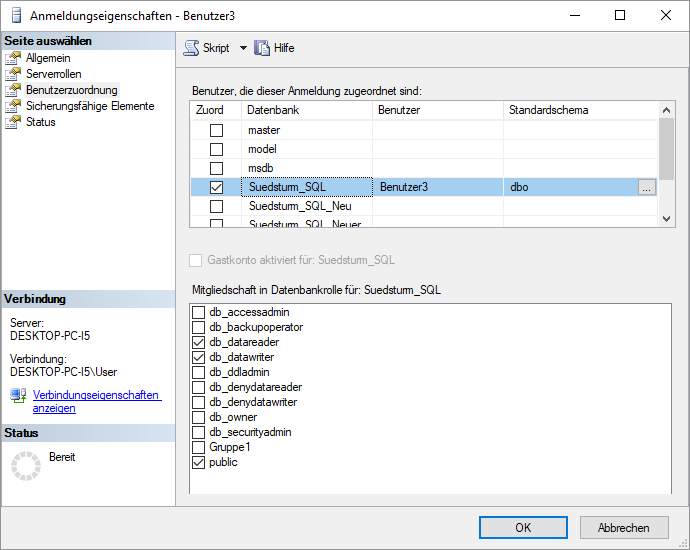Image resolution: width=690 pixels, height=550 pixels.
Task: Open the Skript dropdown arrow
Action: pos(242,48)
